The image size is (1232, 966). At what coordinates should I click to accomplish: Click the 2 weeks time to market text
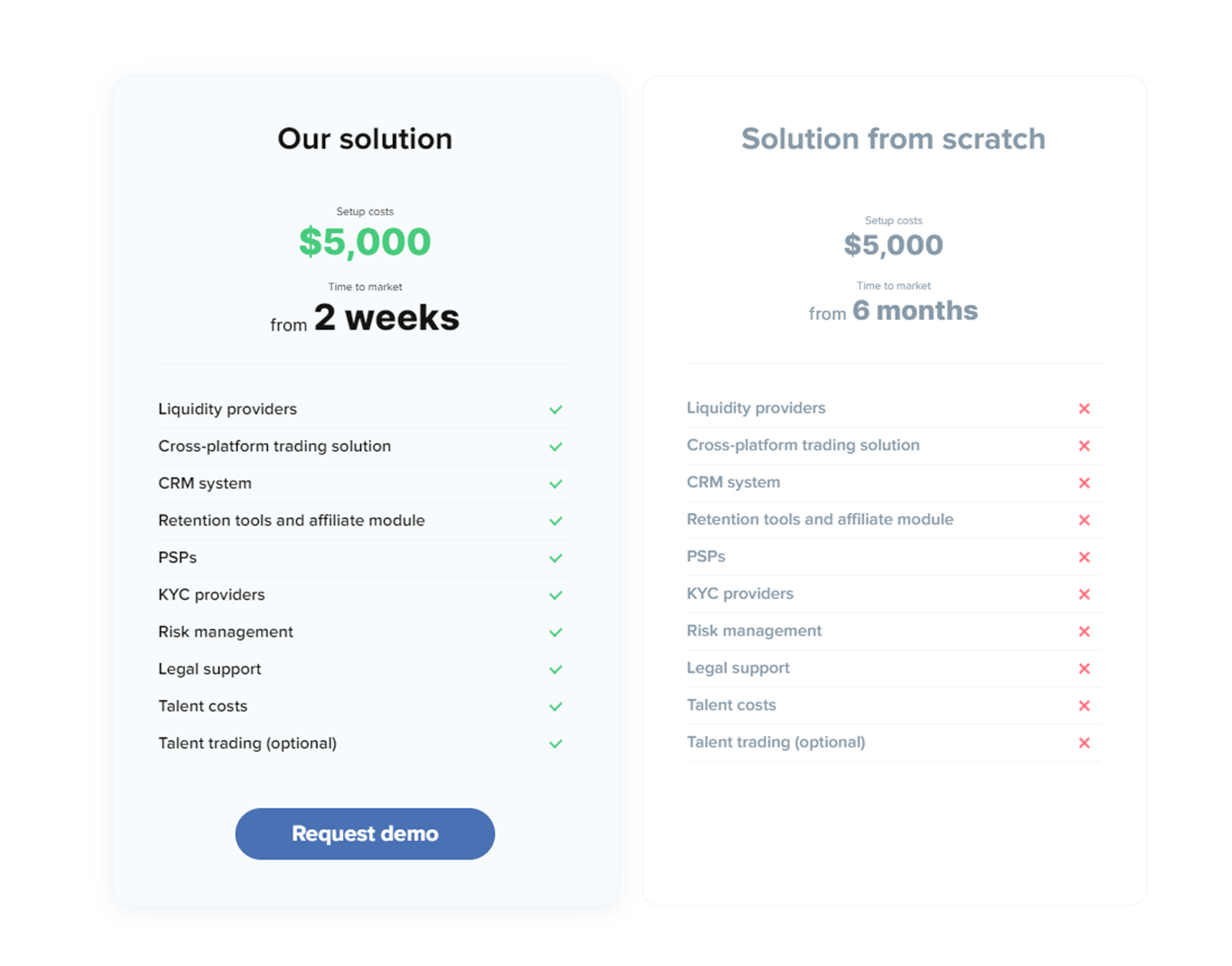click(386, 317)
